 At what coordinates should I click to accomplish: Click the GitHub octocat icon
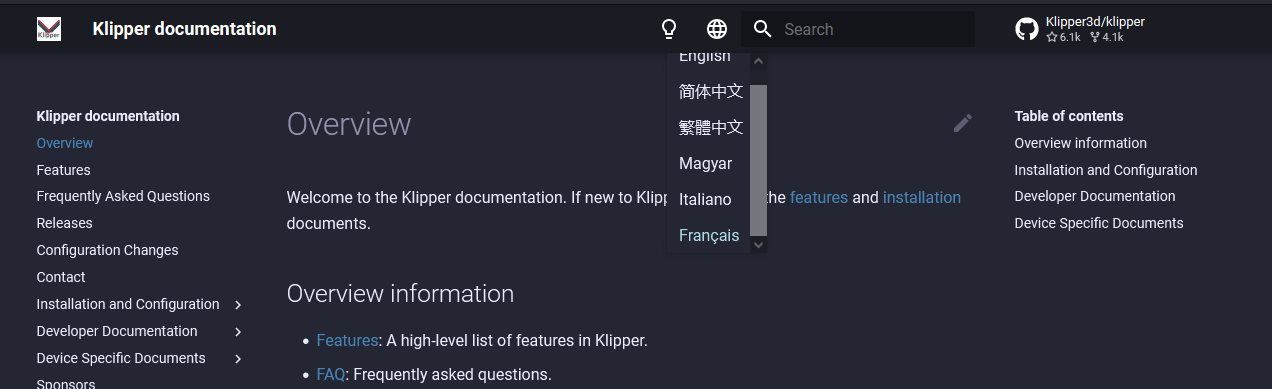pyautogui.click(x=1026, y=29)
